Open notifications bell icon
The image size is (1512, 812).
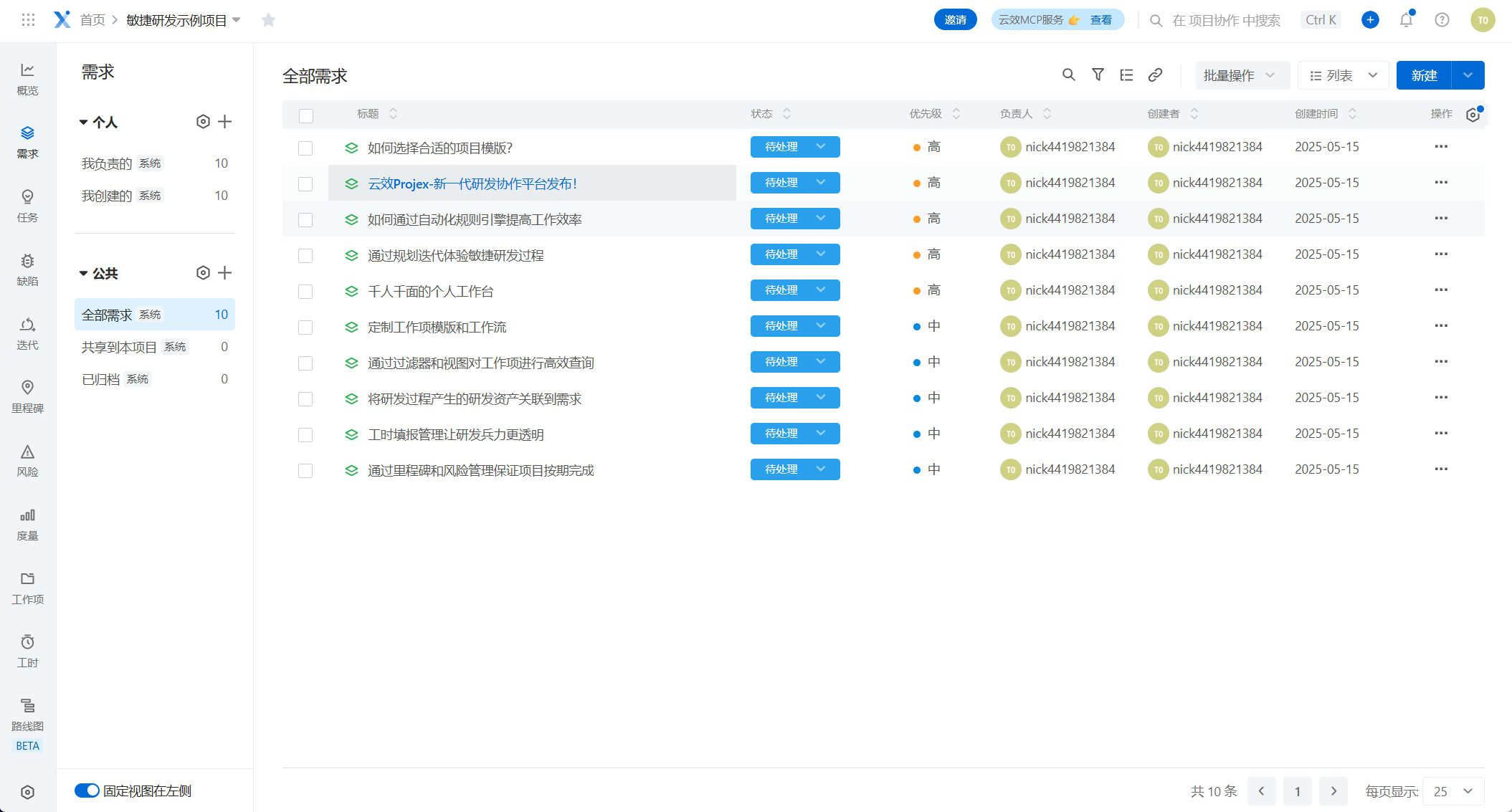pos(1406,20)
